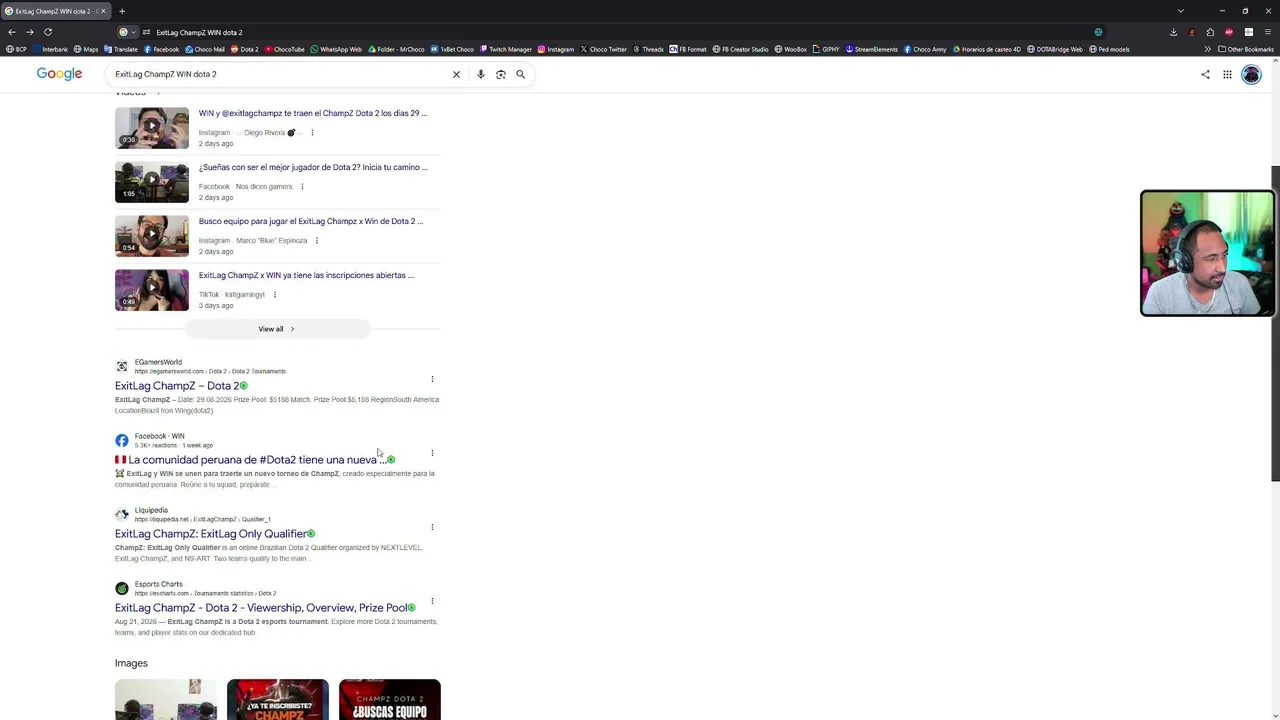Screen dimensions: 1280x720
Task: Open the Maps bookmark
Action: (x=86, y=49)
